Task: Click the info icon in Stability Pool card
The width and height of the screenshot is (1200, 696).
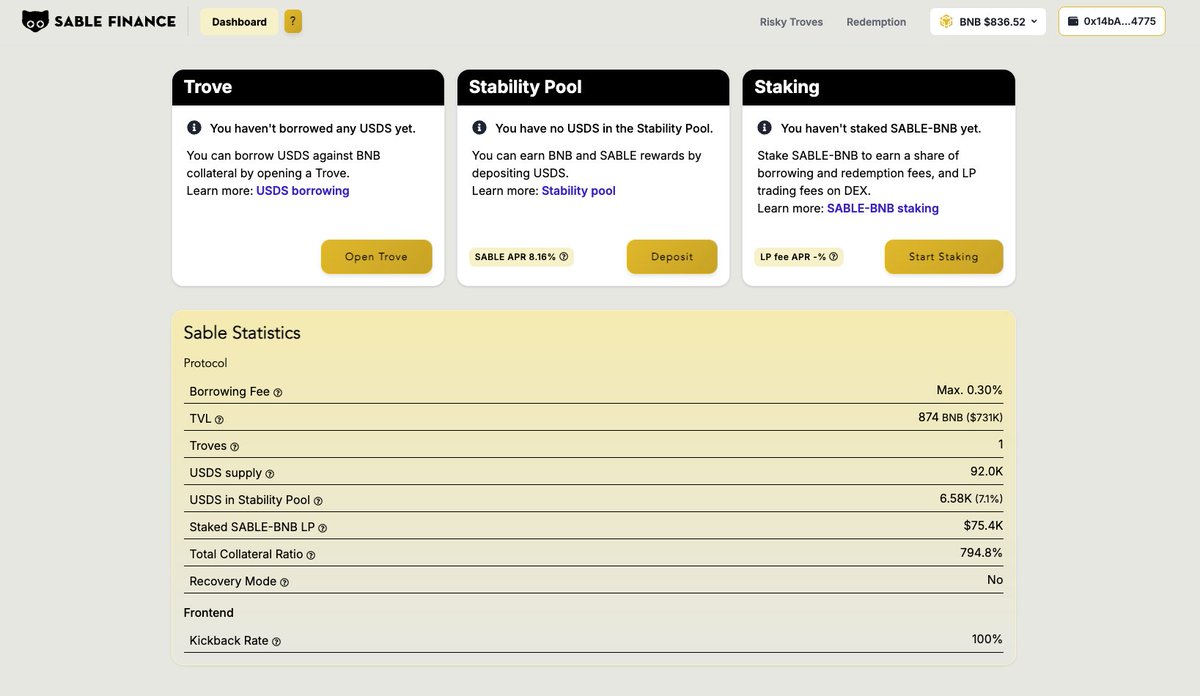Action: (479, 128)
